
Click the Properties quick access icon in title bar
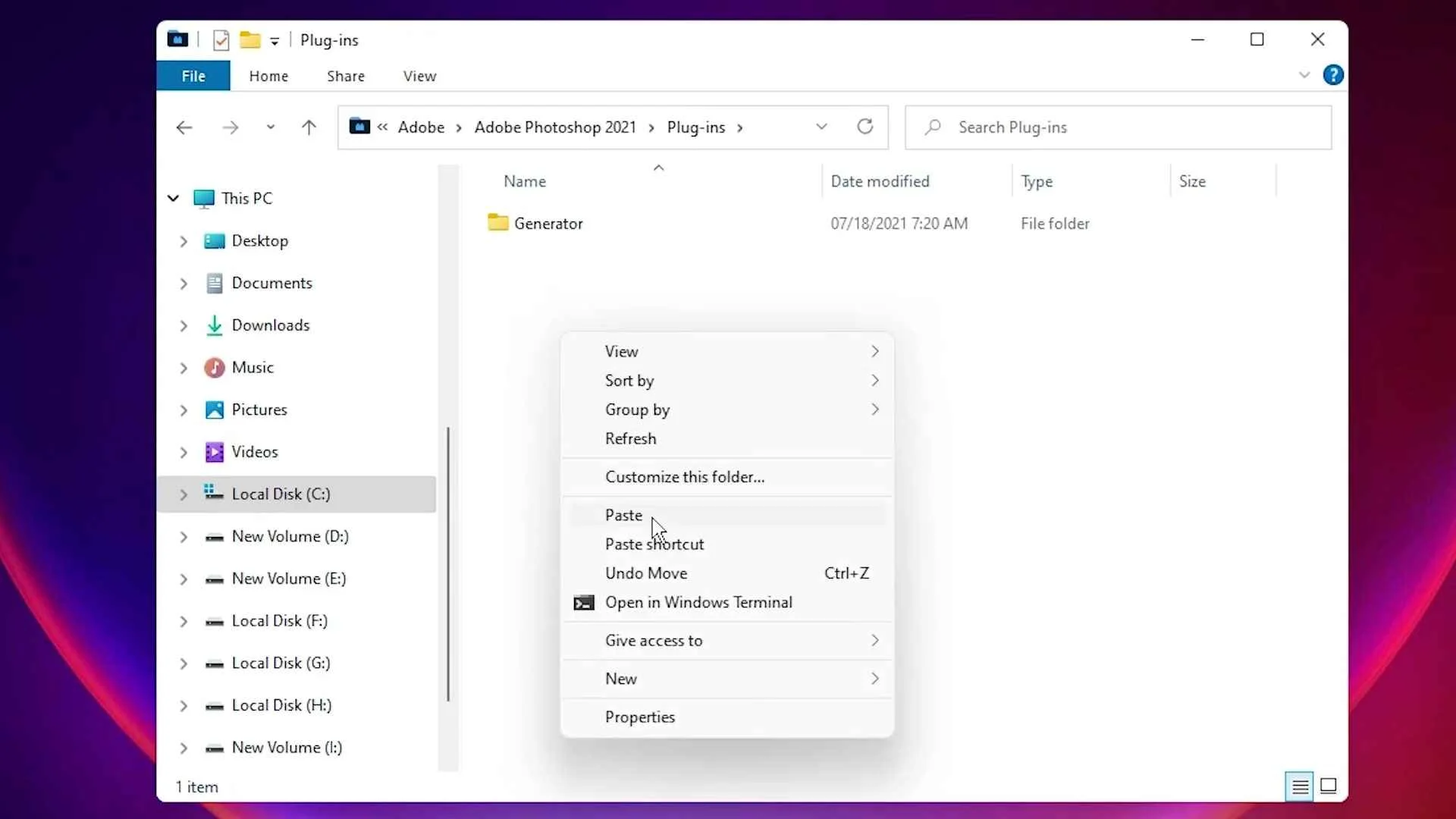[221, 40]
